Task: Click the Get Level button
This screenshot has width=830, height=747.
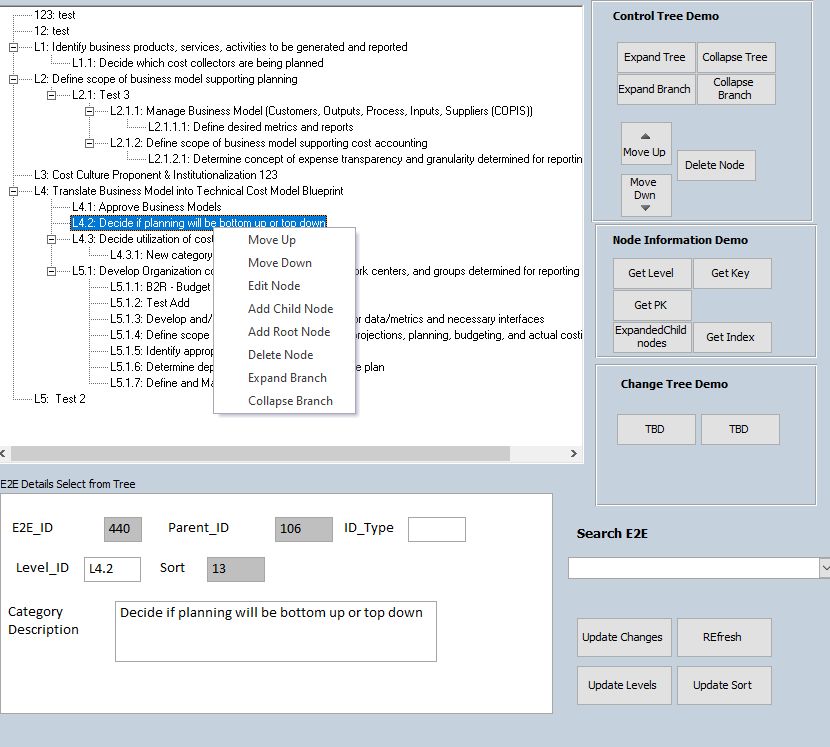Action: coord(652,273)
